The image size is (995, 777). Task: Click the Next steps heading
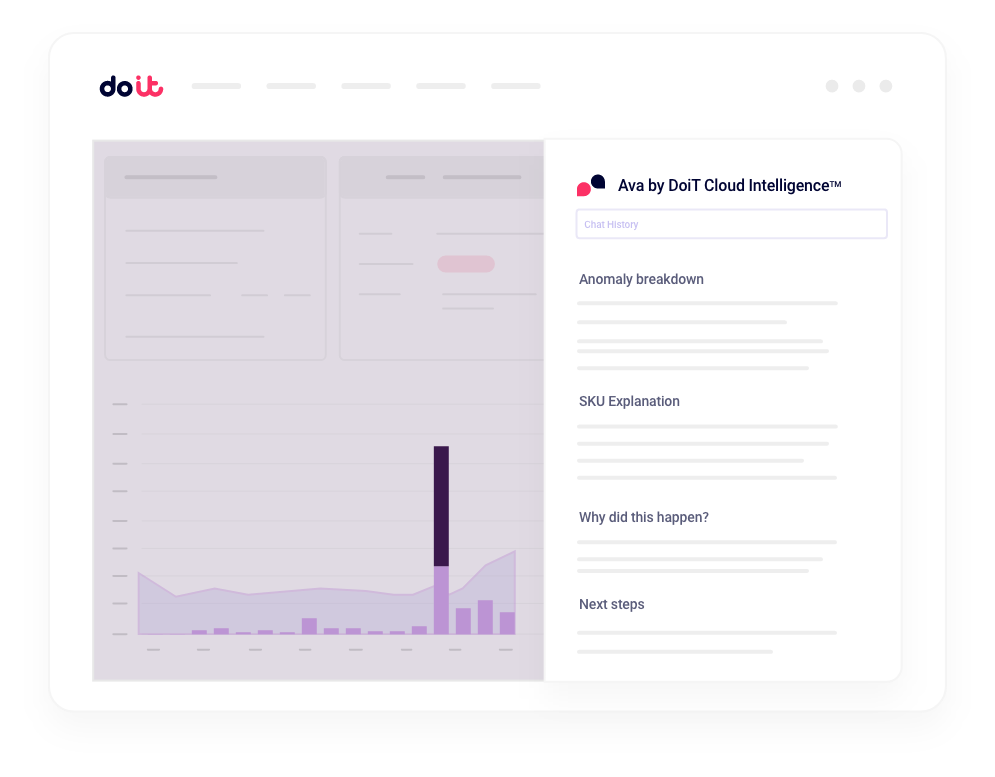click(x=611, y=604)
